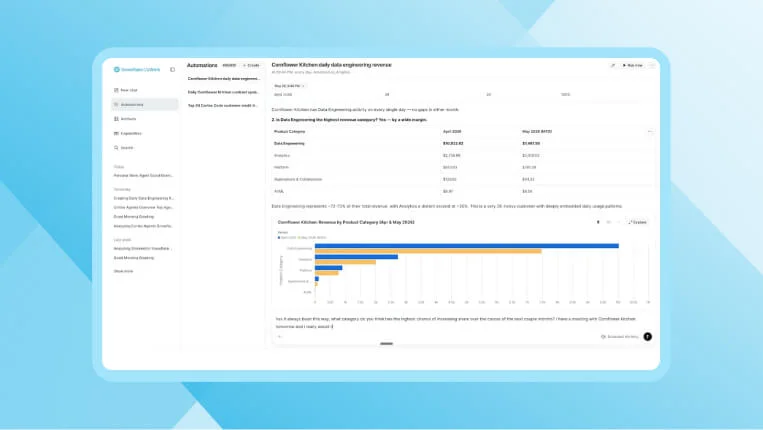Click the plus attach icon in input

[x=279, y=337]
